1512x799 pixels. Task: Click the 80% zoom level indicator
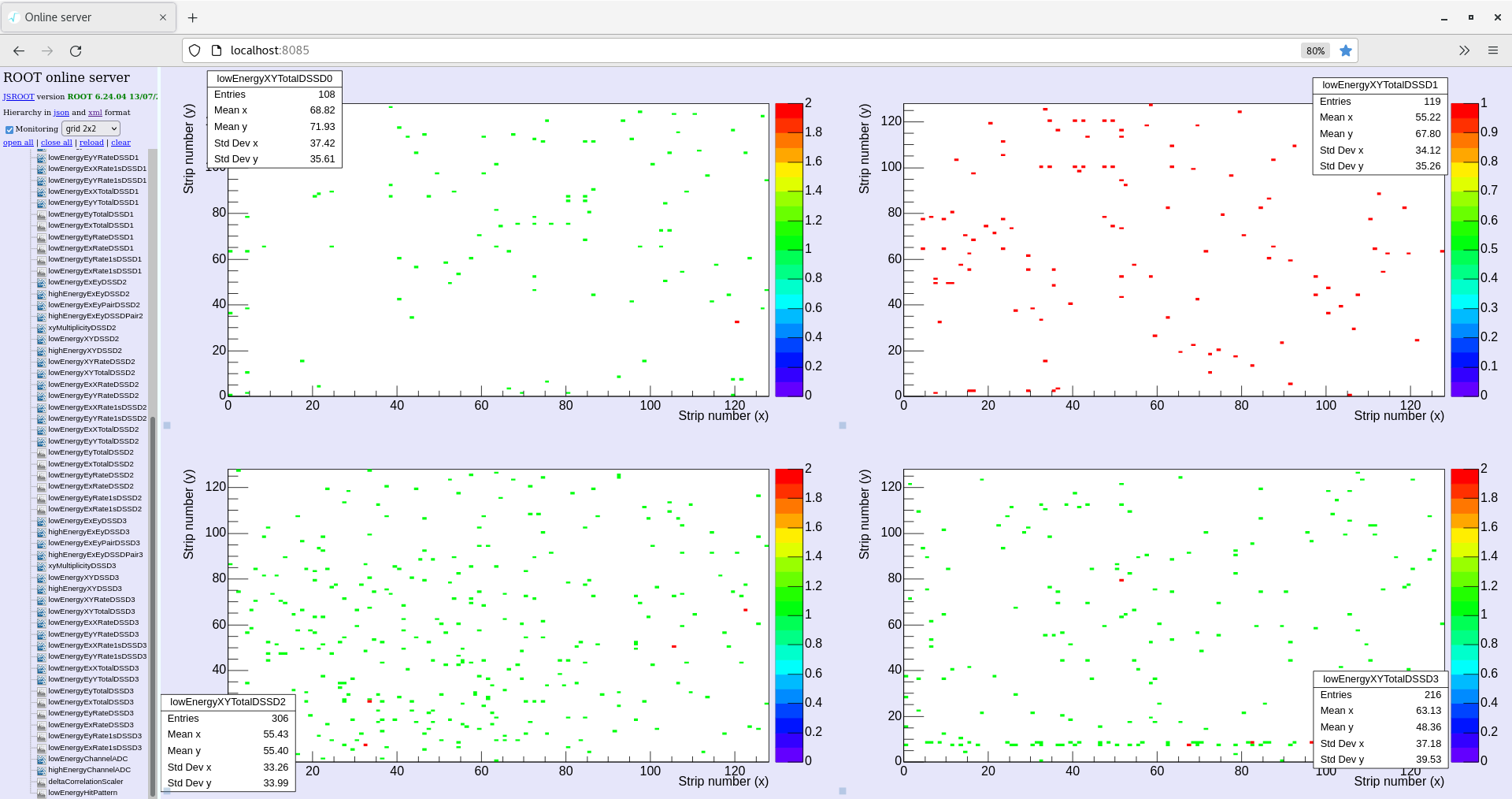(1315, 50)
